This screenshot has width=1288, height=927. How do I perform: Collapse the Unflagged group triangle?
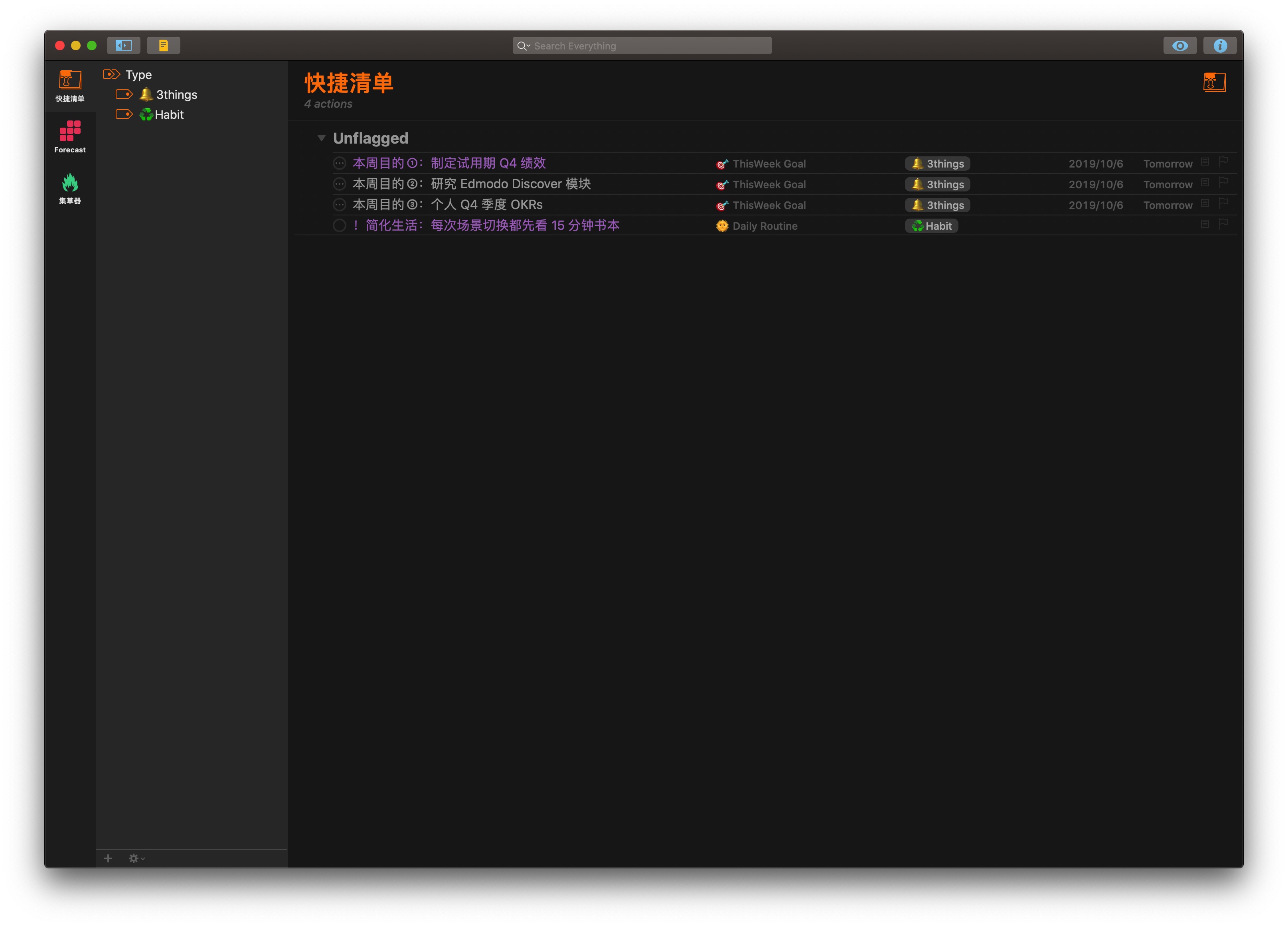coord(321,138)
